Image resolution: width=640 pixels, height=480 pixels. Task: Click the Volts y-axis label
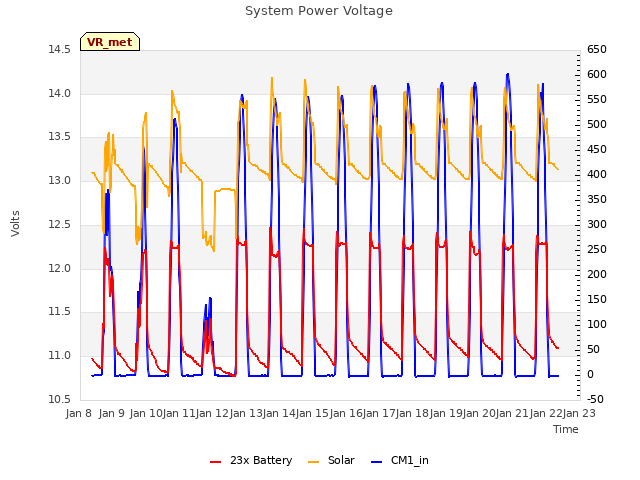pyautogui.click(x=15, y=223)
